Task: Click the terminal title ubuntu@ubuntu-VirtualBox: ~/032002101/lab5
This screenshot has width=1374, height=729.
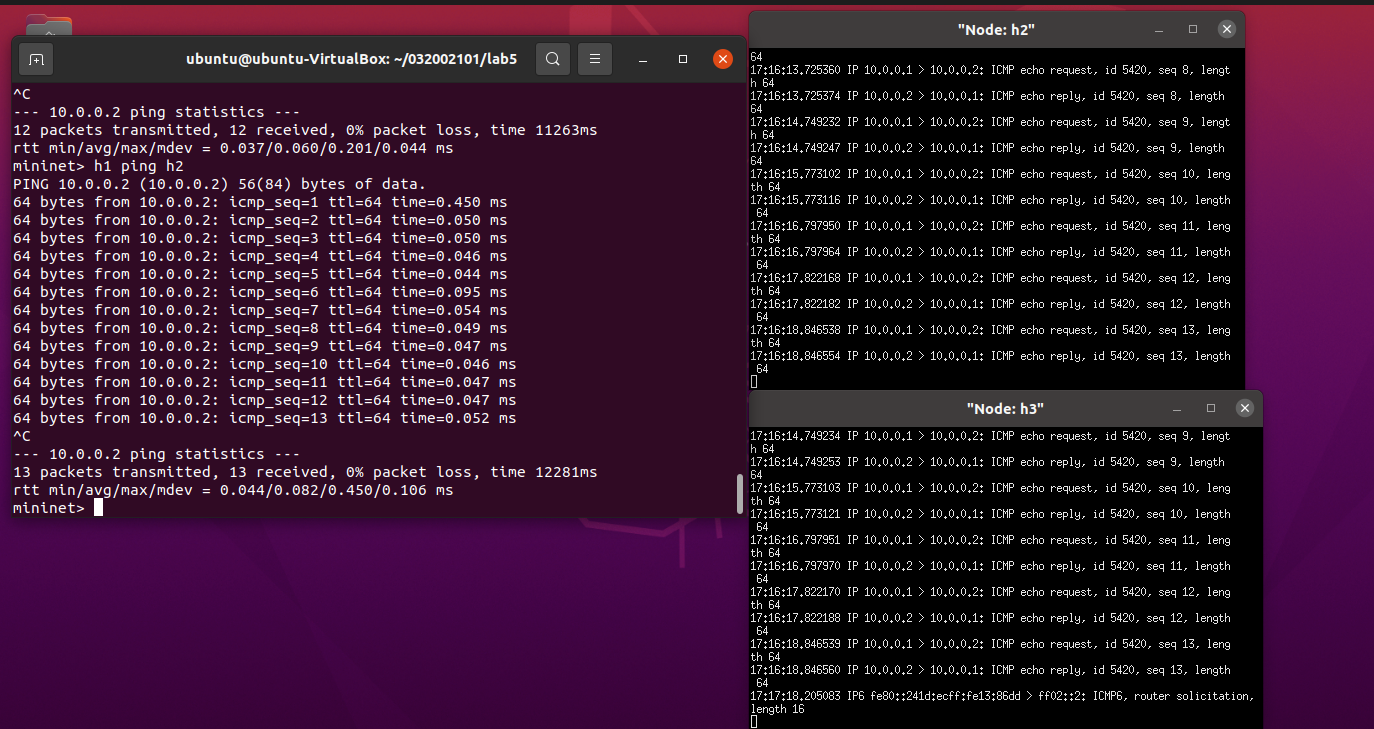Action: [352, 59]
